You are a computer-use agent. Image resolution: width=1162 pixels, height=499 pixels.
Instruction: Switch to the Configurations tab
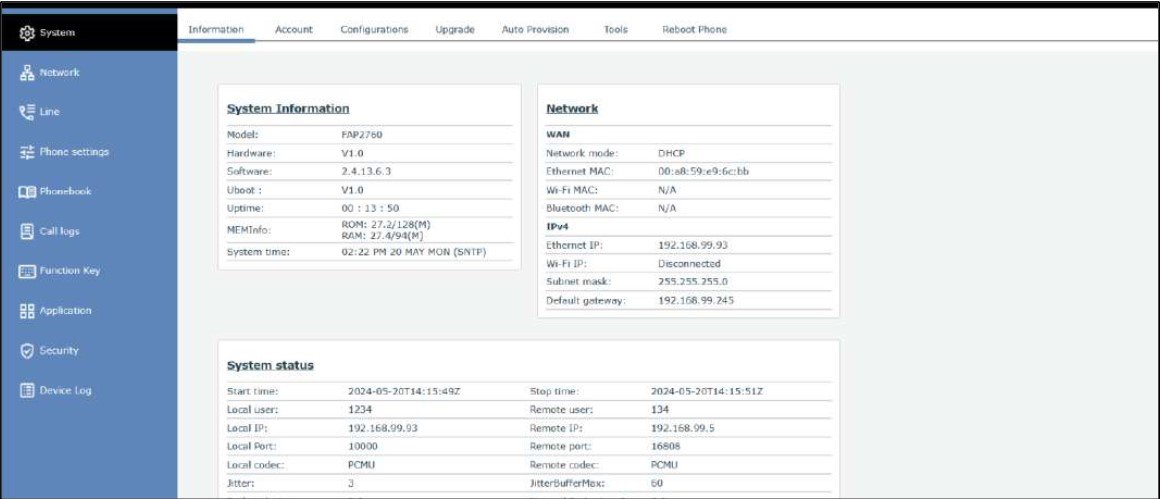click(374, 30)
